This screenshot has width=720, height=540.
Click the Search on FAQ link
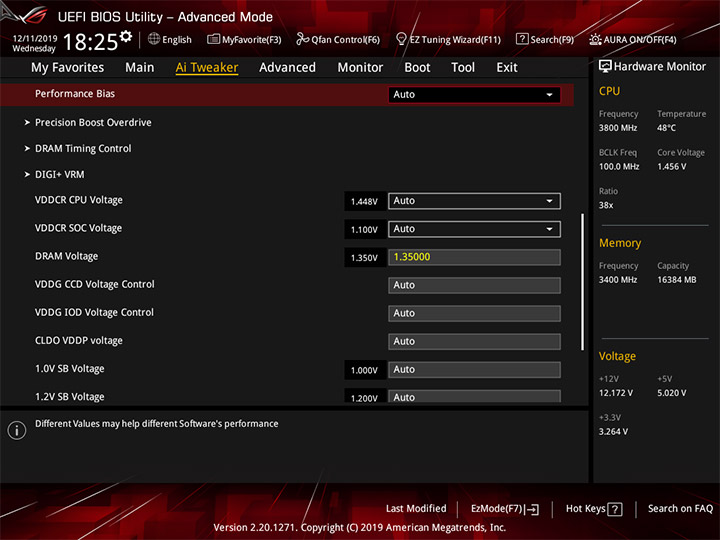coord(680,509)
